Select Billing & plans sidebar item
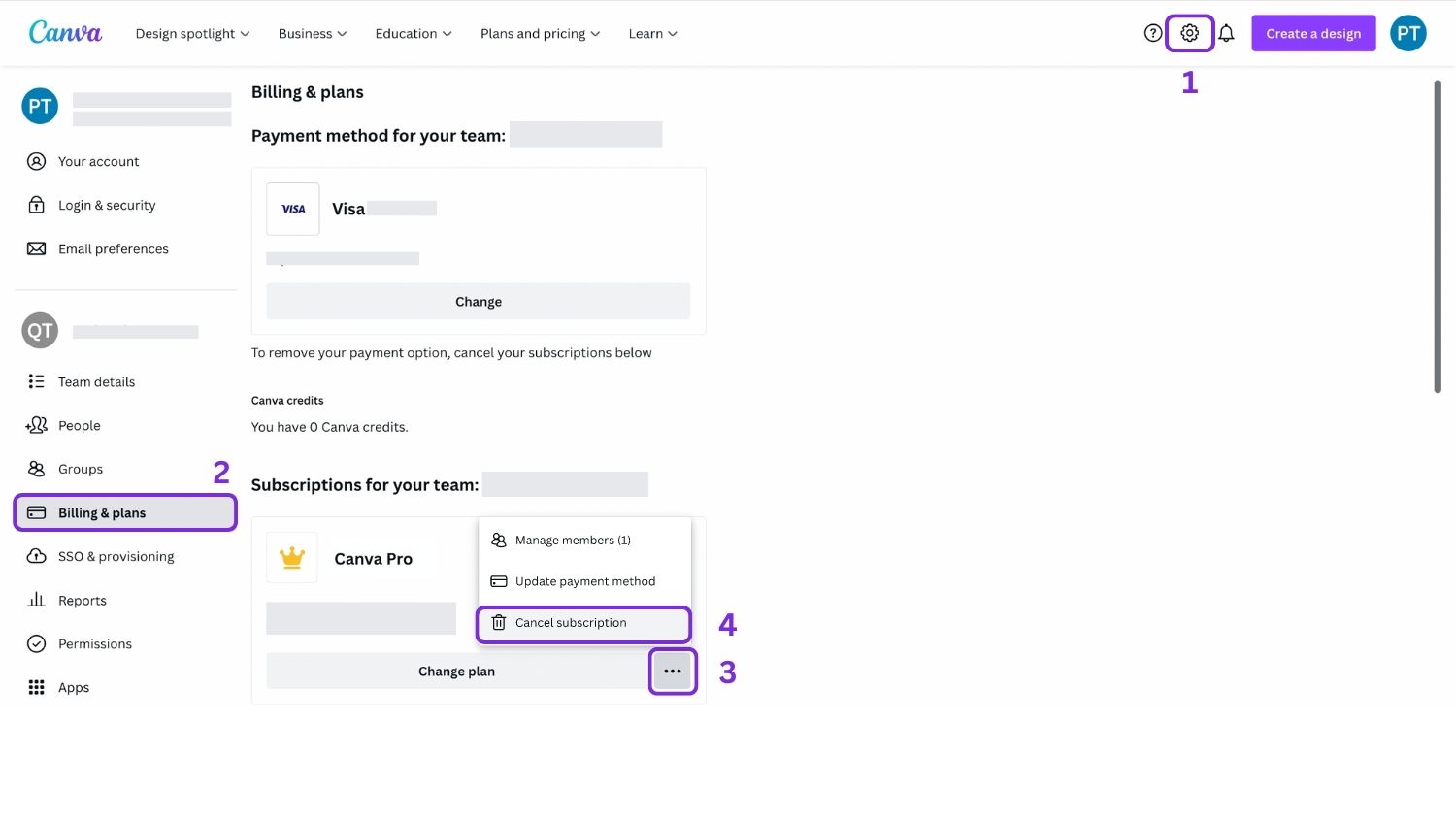This screenshot has height=819, width=1456. [125, 512]
